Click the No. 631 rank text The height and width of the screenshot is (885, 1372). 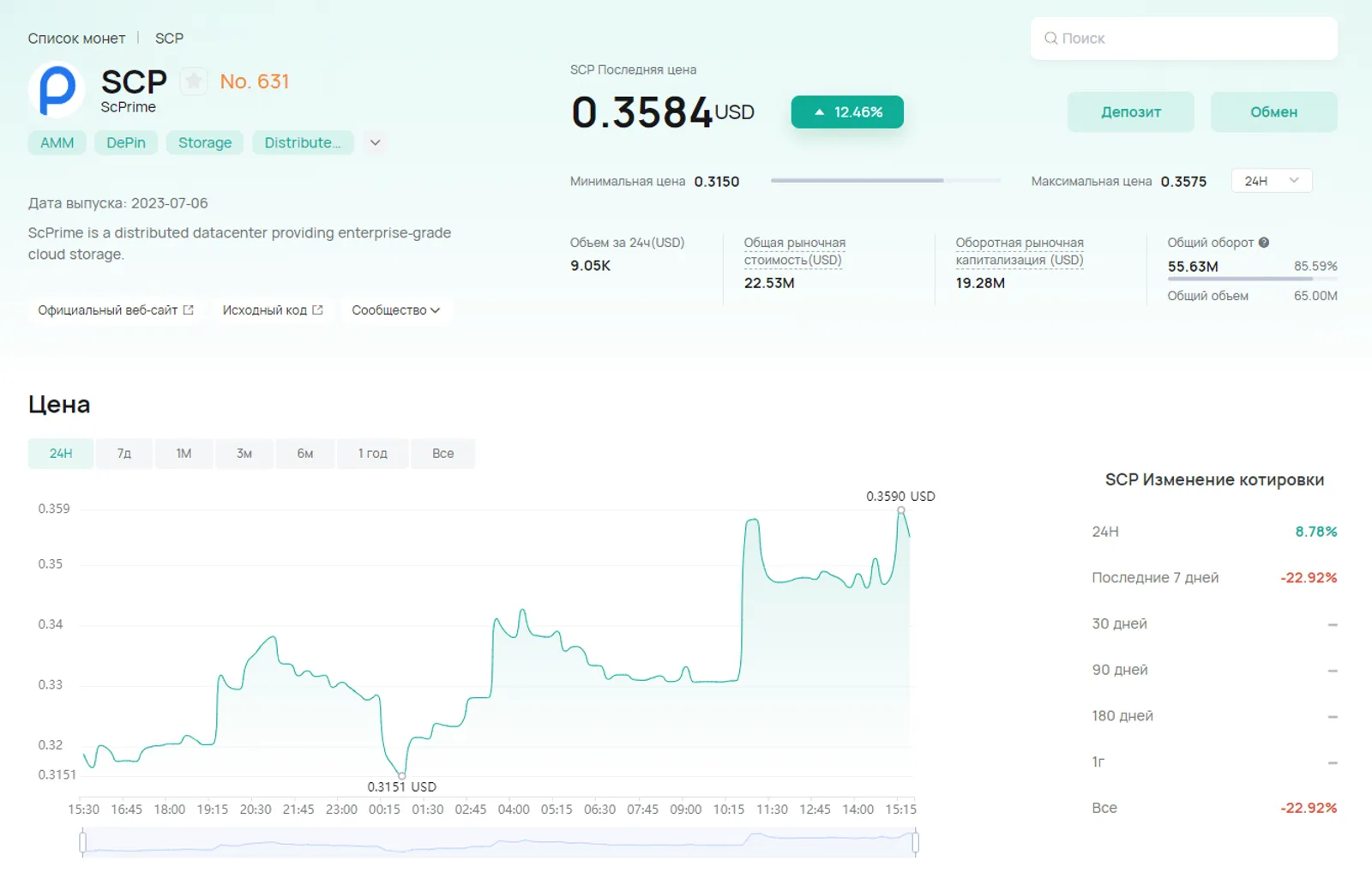(x=255, y=81)
